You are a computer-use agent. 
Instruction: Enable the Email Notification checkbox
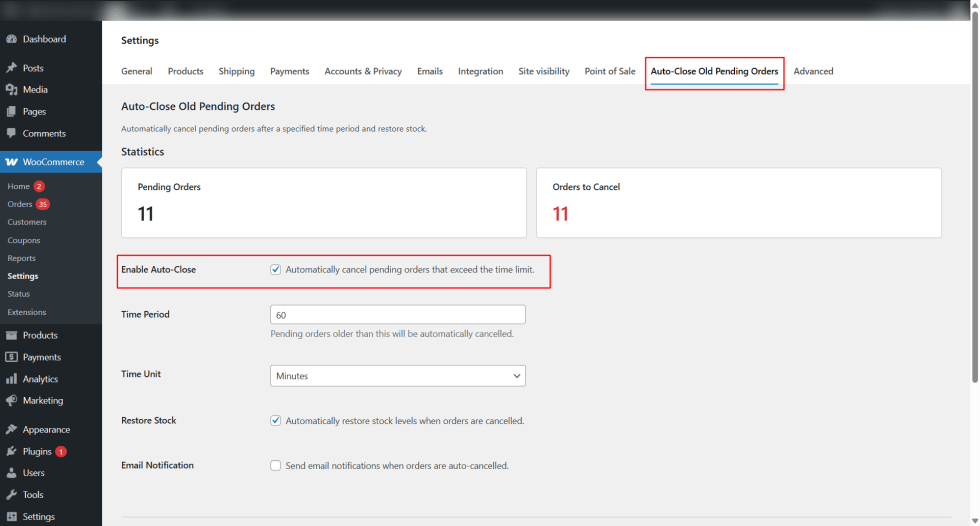pos(276,466)
